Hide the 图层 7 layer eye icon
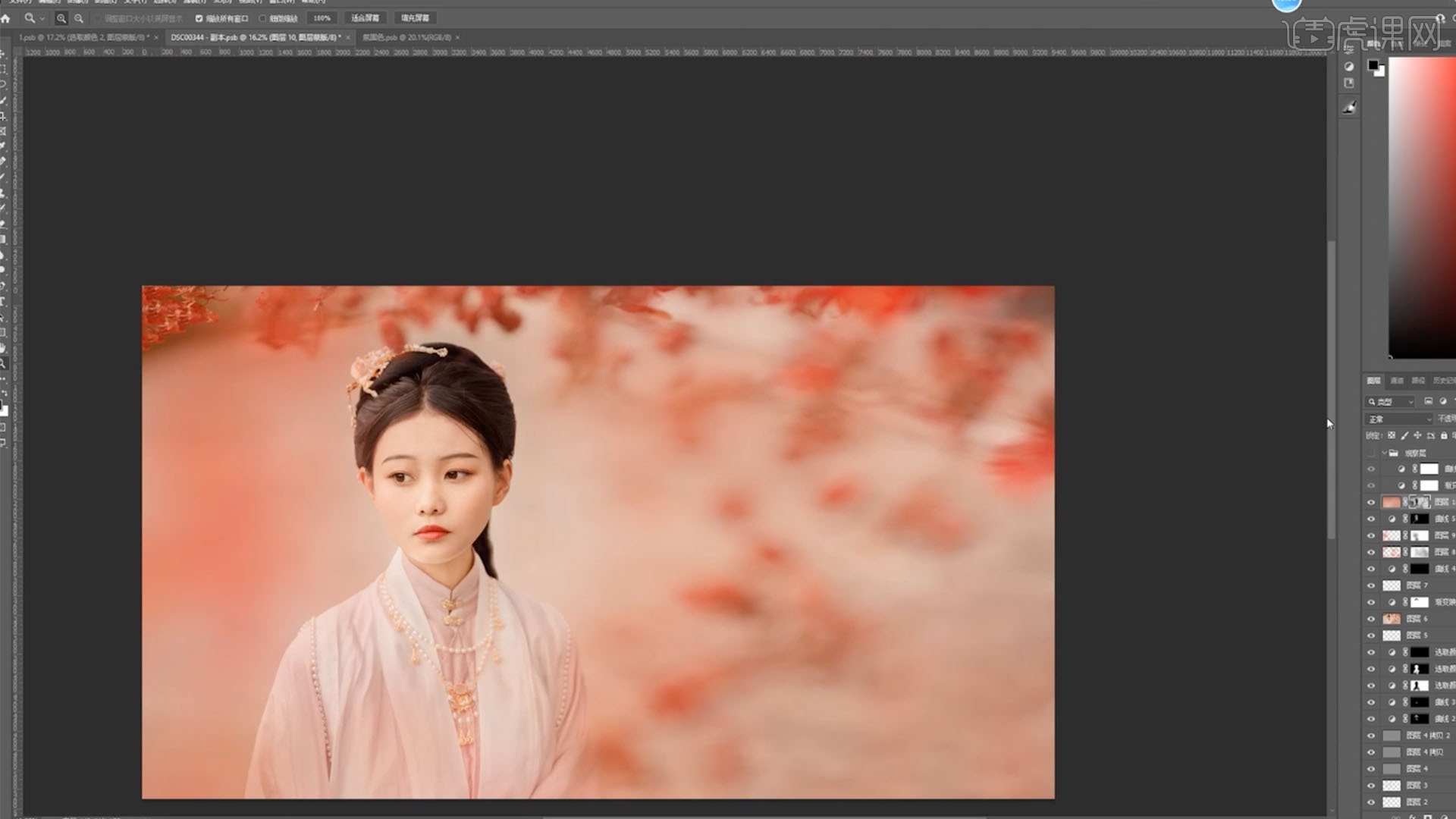Image resolution: width=1456 pixels, height=819 pixels. tap(1371, 585)
